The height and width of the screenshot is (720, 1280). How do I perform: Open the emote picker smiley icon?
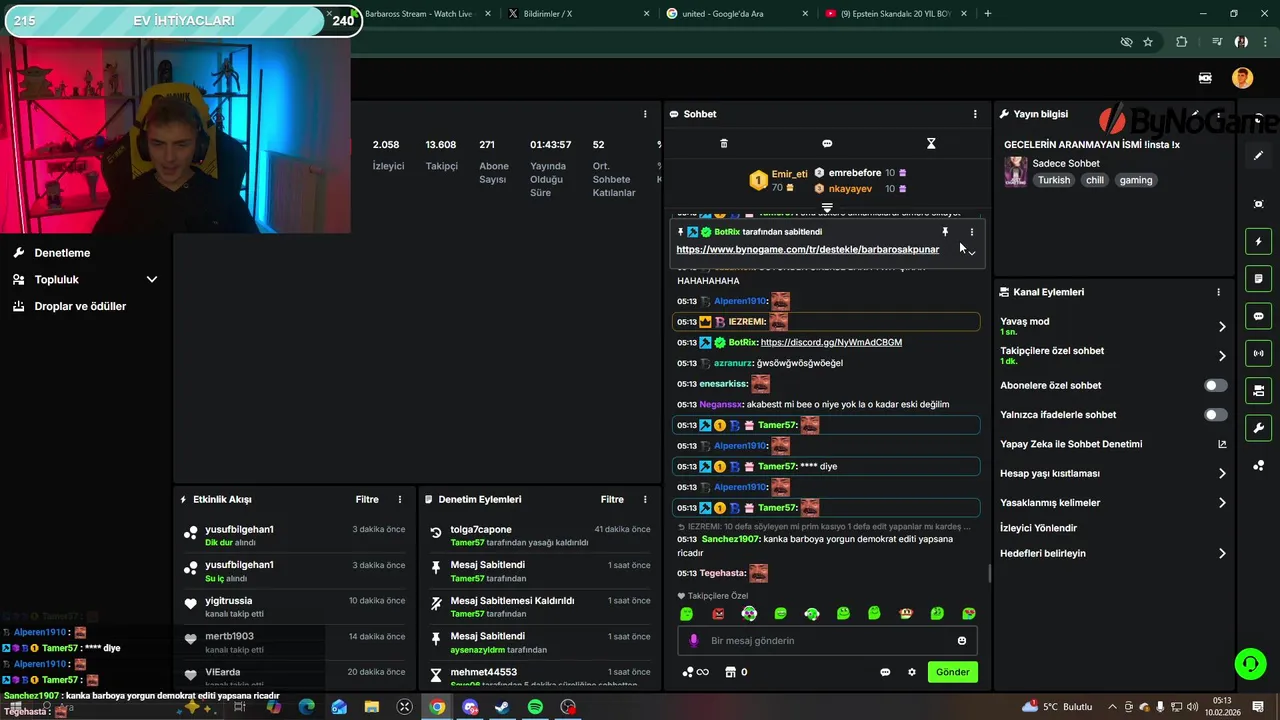[962, 641]
